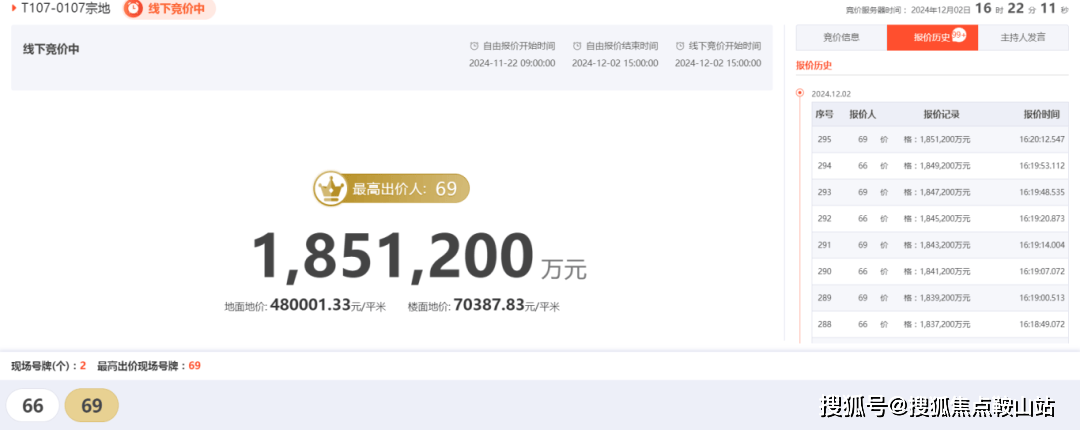Click the clock icon next to 自由报价结束时间
The height and width of the screenshot is (430, 1080).
point(577,46)
